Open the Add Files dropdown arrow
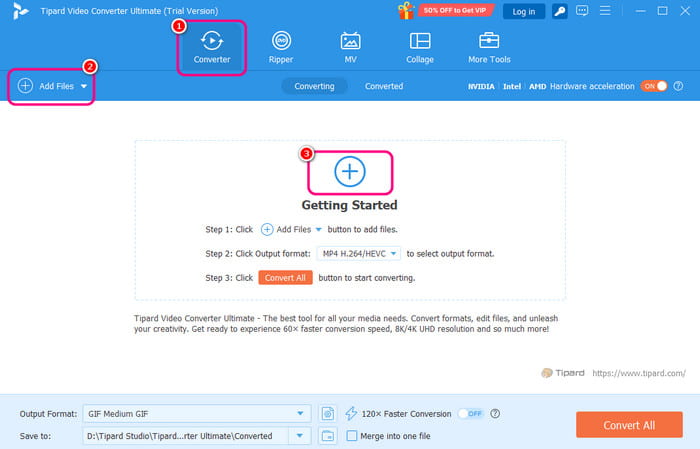The width and height of the screenshot is (700, 449). point(84,87)
